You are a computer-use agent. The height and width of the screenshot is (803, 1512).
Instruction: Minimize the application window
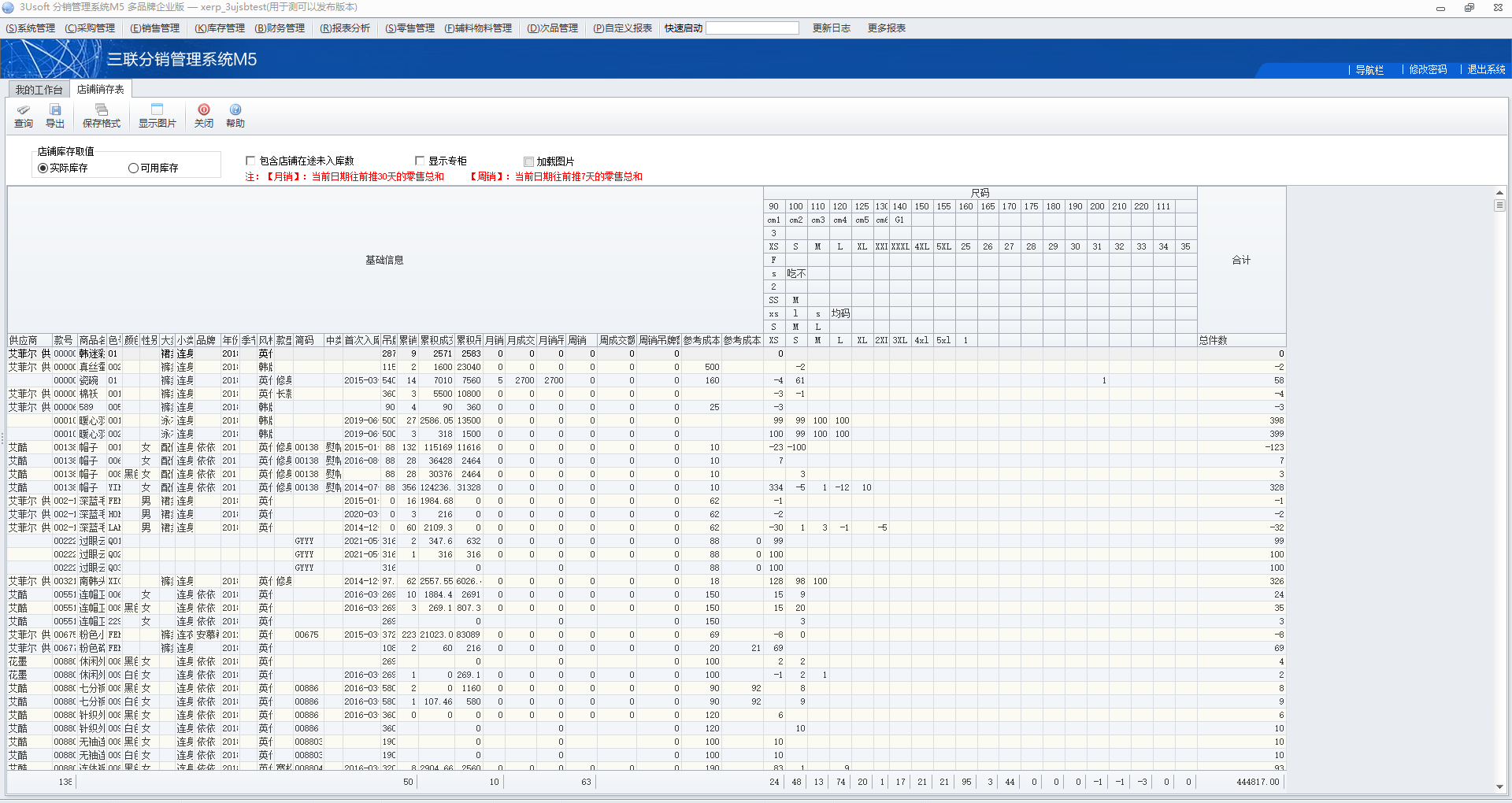[1440, 8]
